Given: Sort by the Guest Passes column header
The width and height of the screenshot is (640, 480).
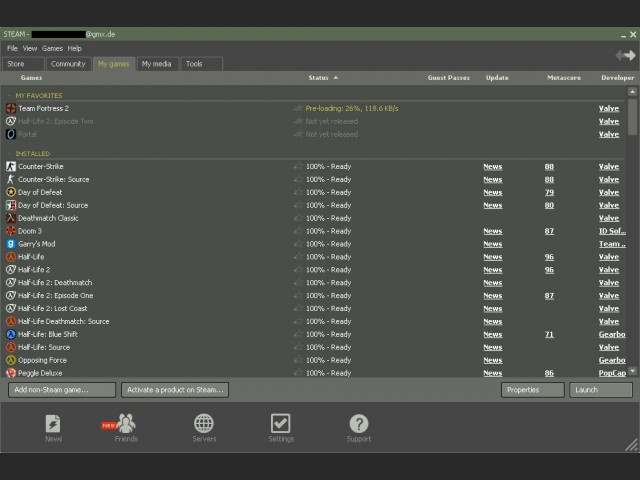Looking at the screenshot, I should pos(449,78).
